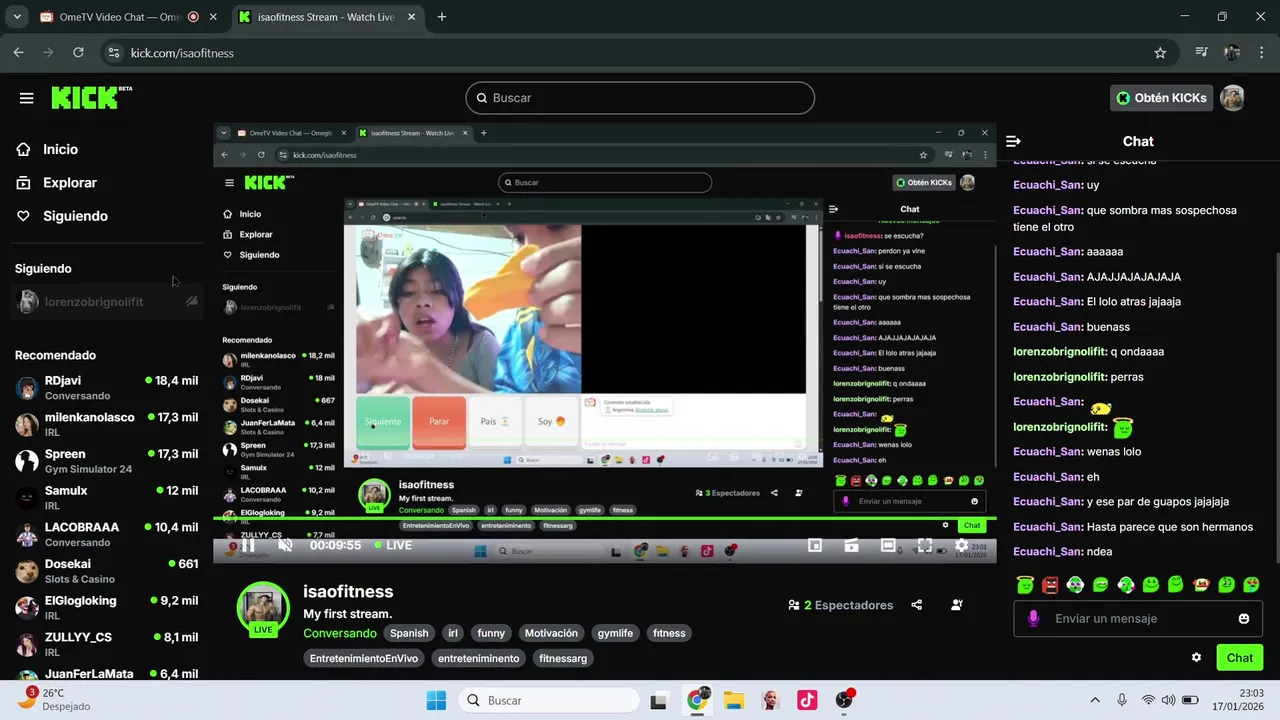Screen dimensions: 1280x720
Task: Click the Buscar search field on Kick
Action: pos(640,98)
